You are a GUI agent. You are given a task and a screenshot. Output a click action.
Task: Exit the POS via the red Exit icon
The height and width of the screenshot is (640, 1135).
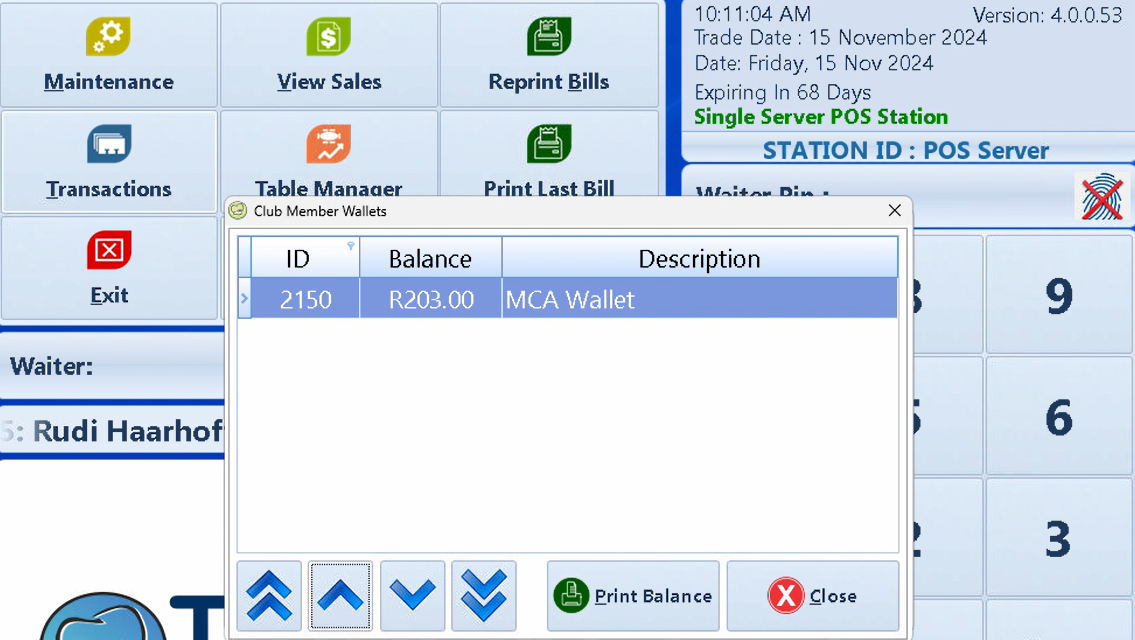[x=108, y=249]
